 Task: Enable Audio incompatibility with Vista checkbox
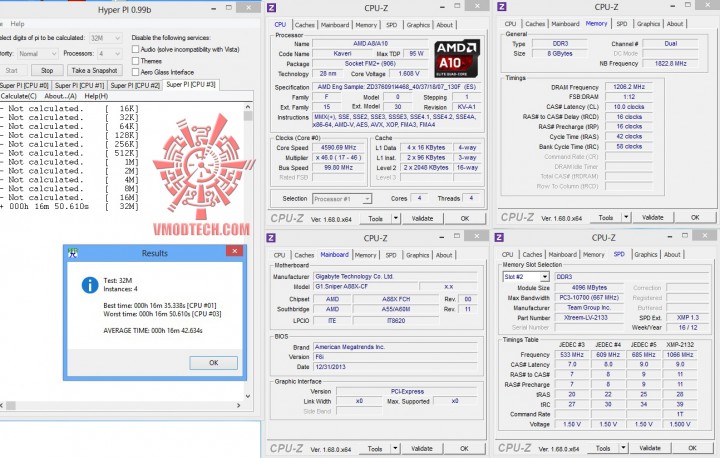tap(135, 49)
